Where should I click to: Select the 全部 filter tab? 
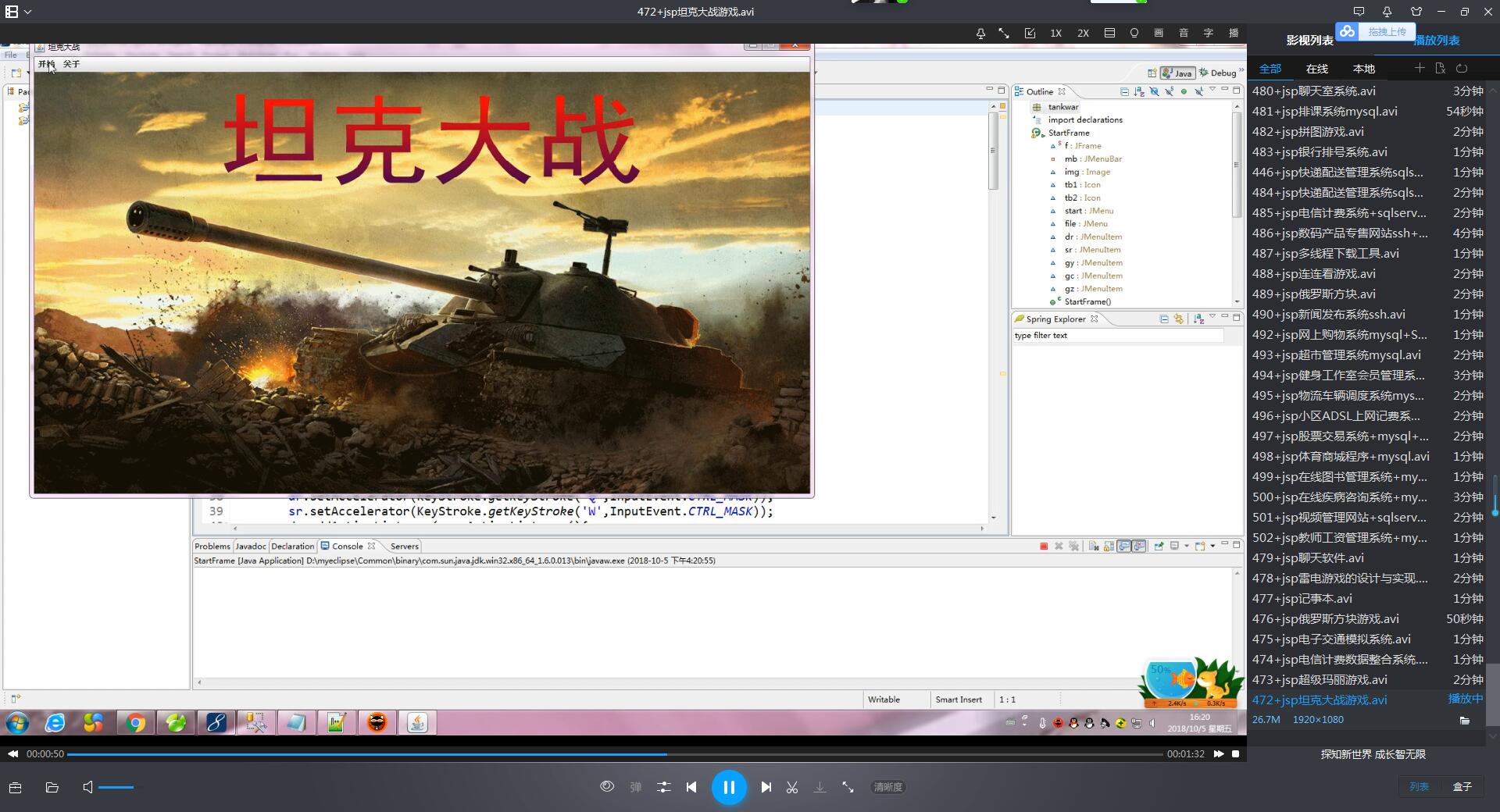pos(1270,69)
